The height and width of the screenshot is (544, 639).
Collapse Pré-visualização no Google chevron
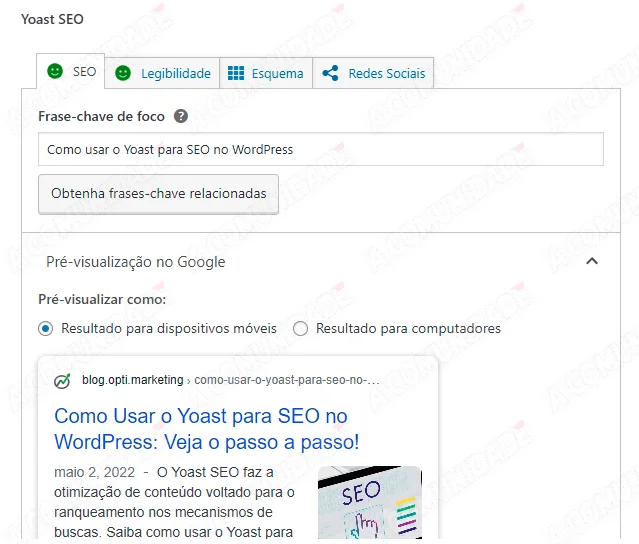592,261
